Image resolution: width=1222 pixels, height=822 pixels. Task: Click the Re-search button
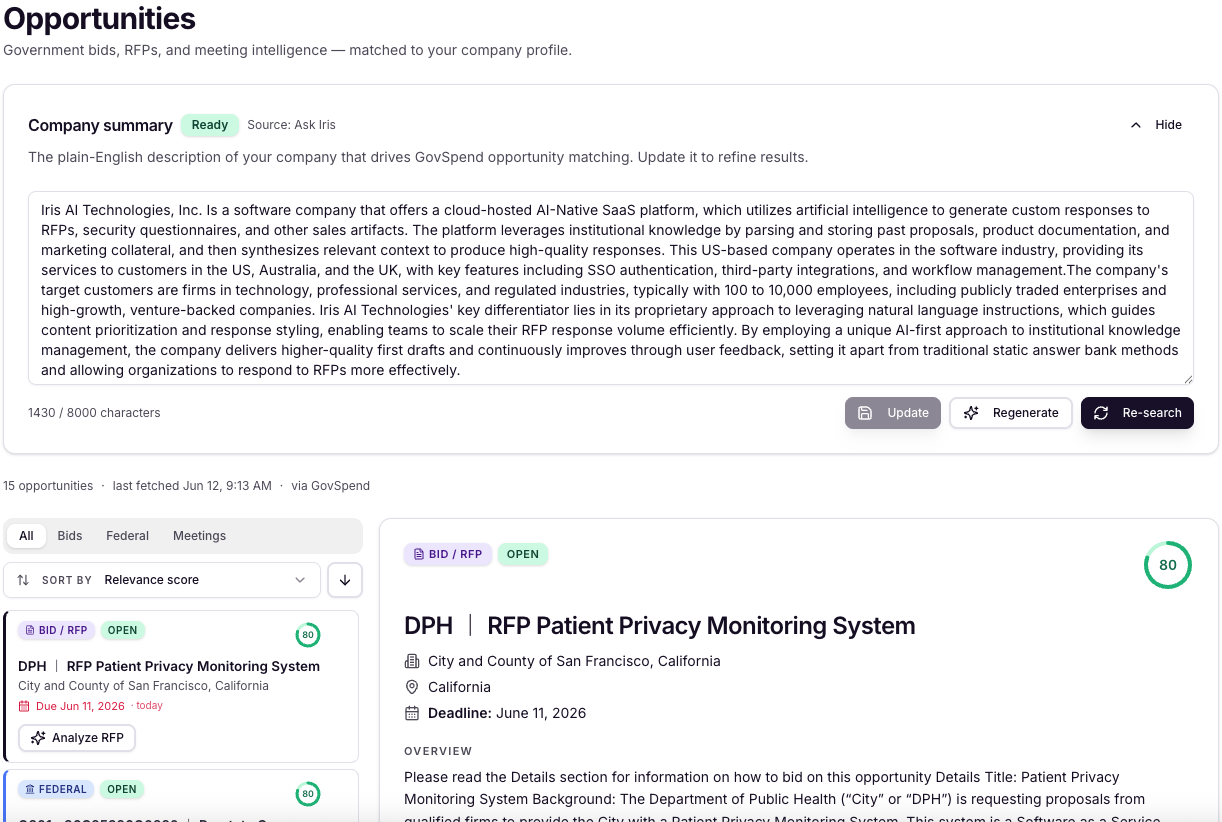[x=1137, y=413]
